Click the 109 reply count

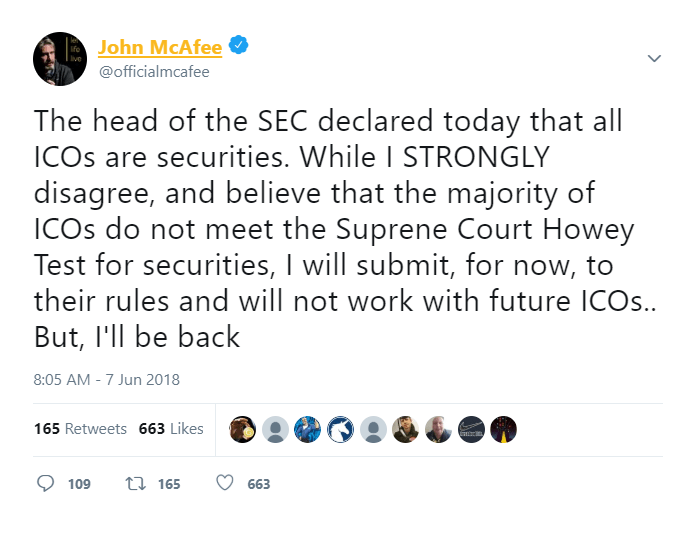tap(79, 484)
